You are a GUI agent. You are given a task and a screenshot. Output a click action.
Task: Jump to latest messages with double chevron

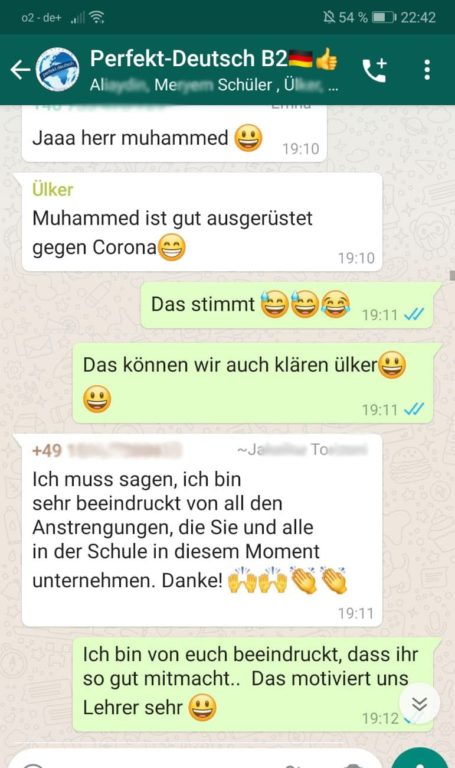pos(419,704)
